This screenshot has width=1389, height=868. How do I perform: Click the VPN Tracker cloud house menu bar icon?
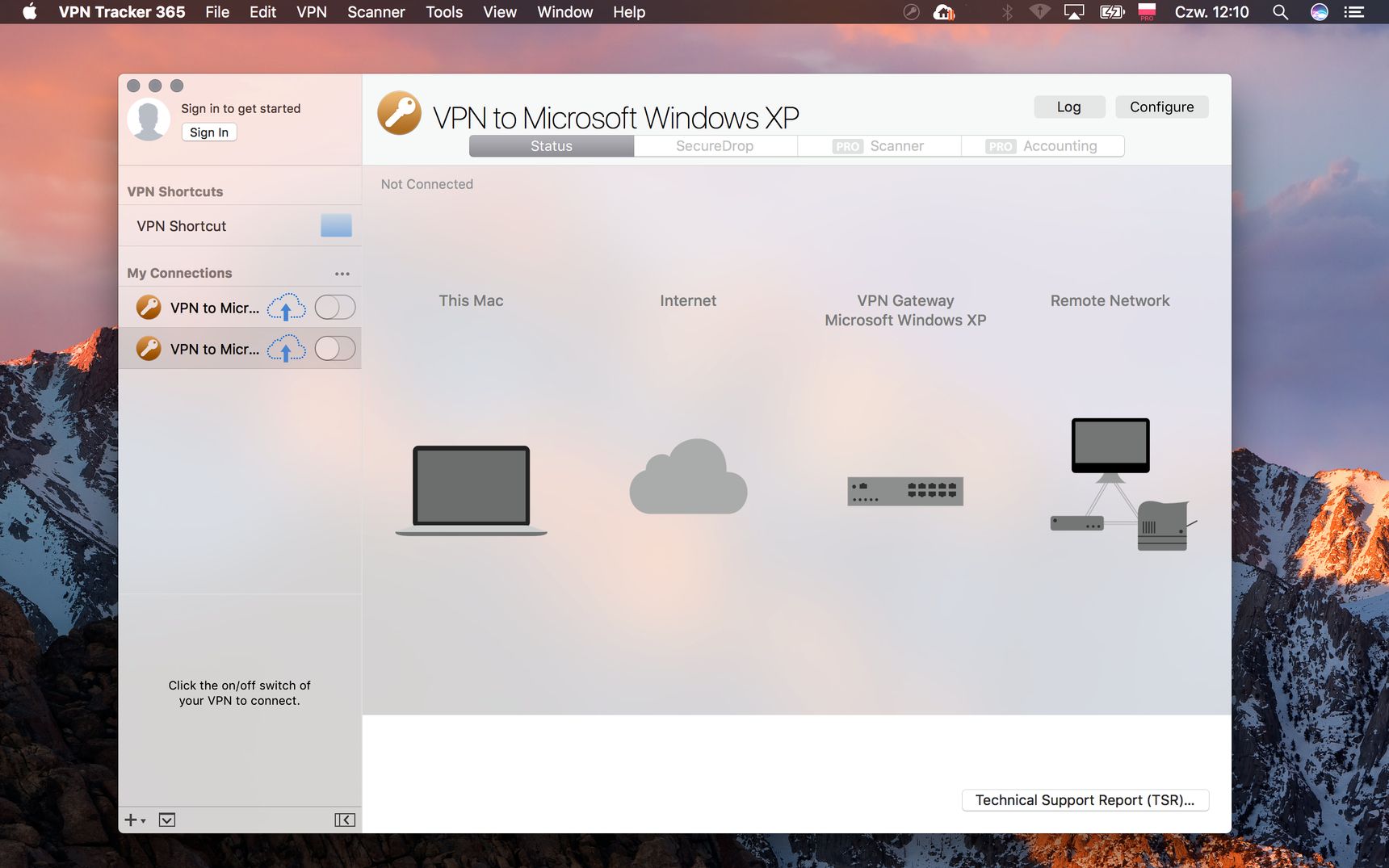944,12
